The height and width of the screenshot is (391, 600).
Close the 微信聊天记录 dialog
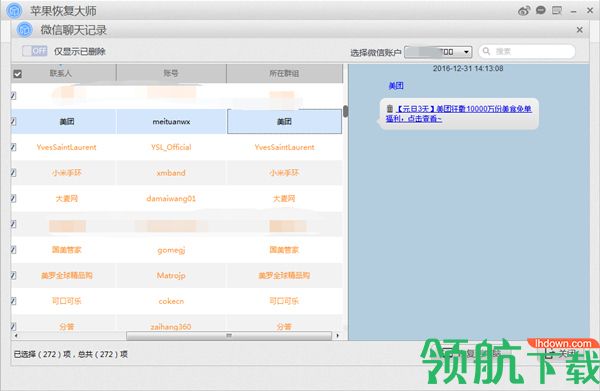click(x=579, y=29)
